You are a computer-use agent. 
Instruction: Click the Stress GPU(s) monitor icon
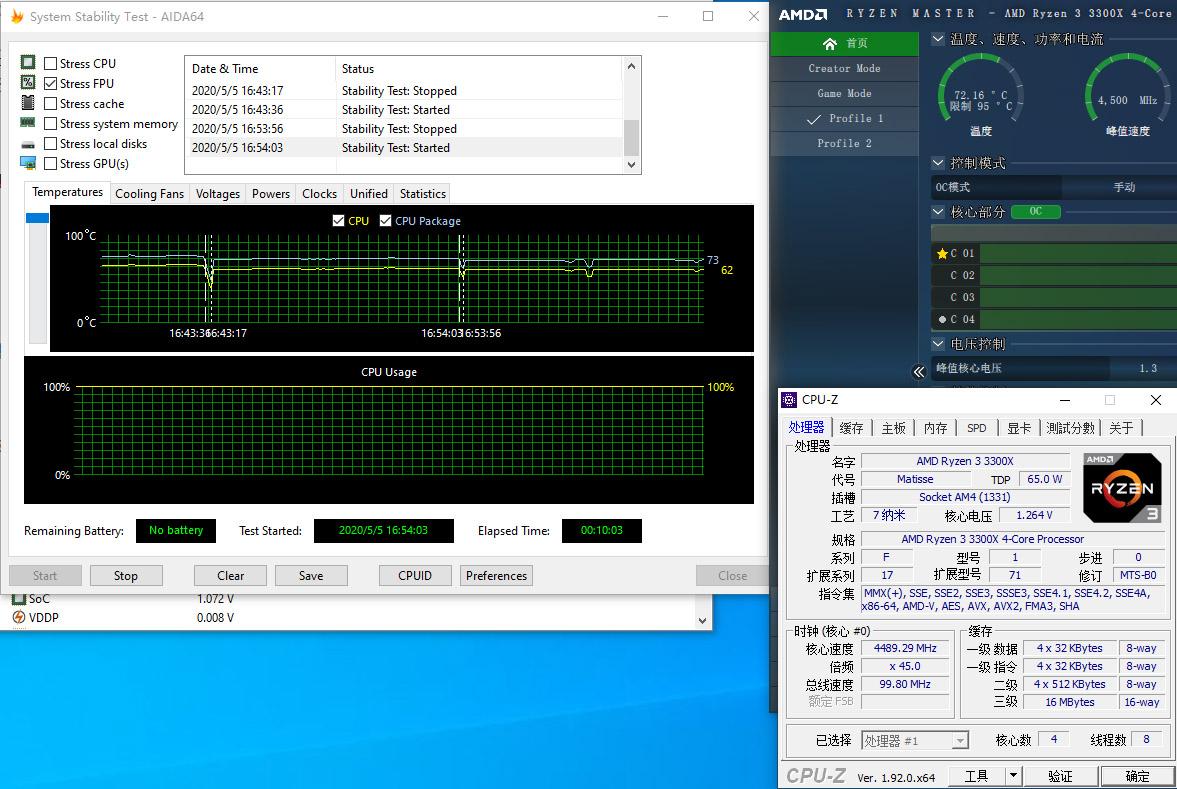tap(28, 163)
